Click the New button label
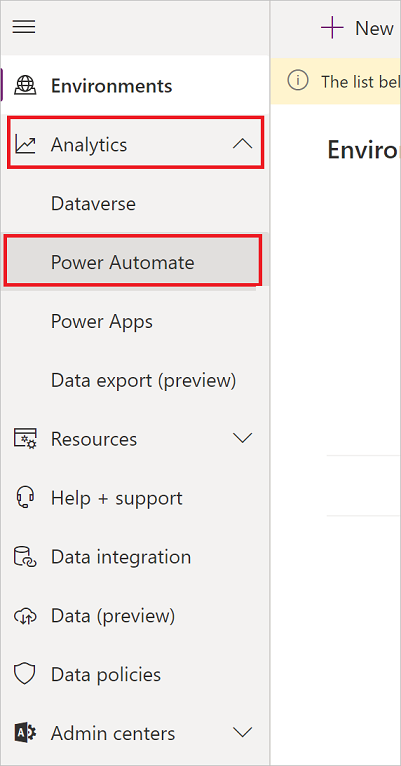The image size is (401, 766). (374, 28)
